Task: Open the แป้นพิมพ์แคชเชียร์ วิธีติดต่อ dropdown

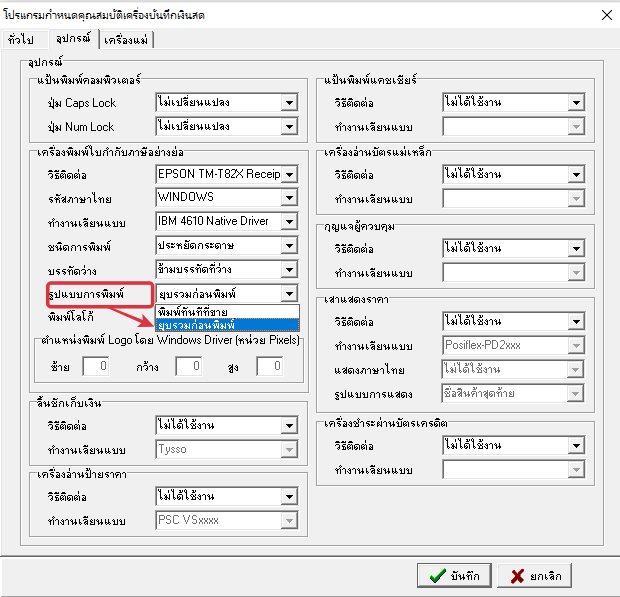Action: tap(575, 102)
